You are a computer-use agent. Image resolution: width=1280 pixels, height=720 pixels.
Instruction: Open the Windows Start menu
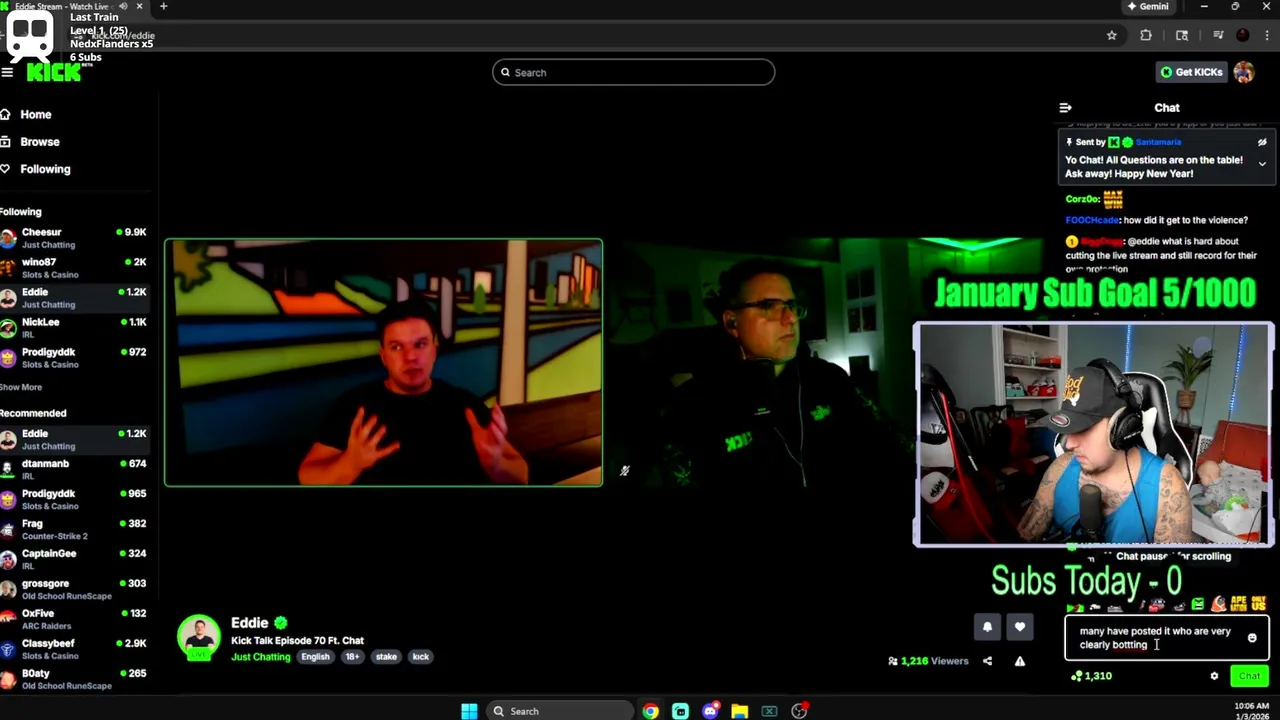(x=469, y=711)
